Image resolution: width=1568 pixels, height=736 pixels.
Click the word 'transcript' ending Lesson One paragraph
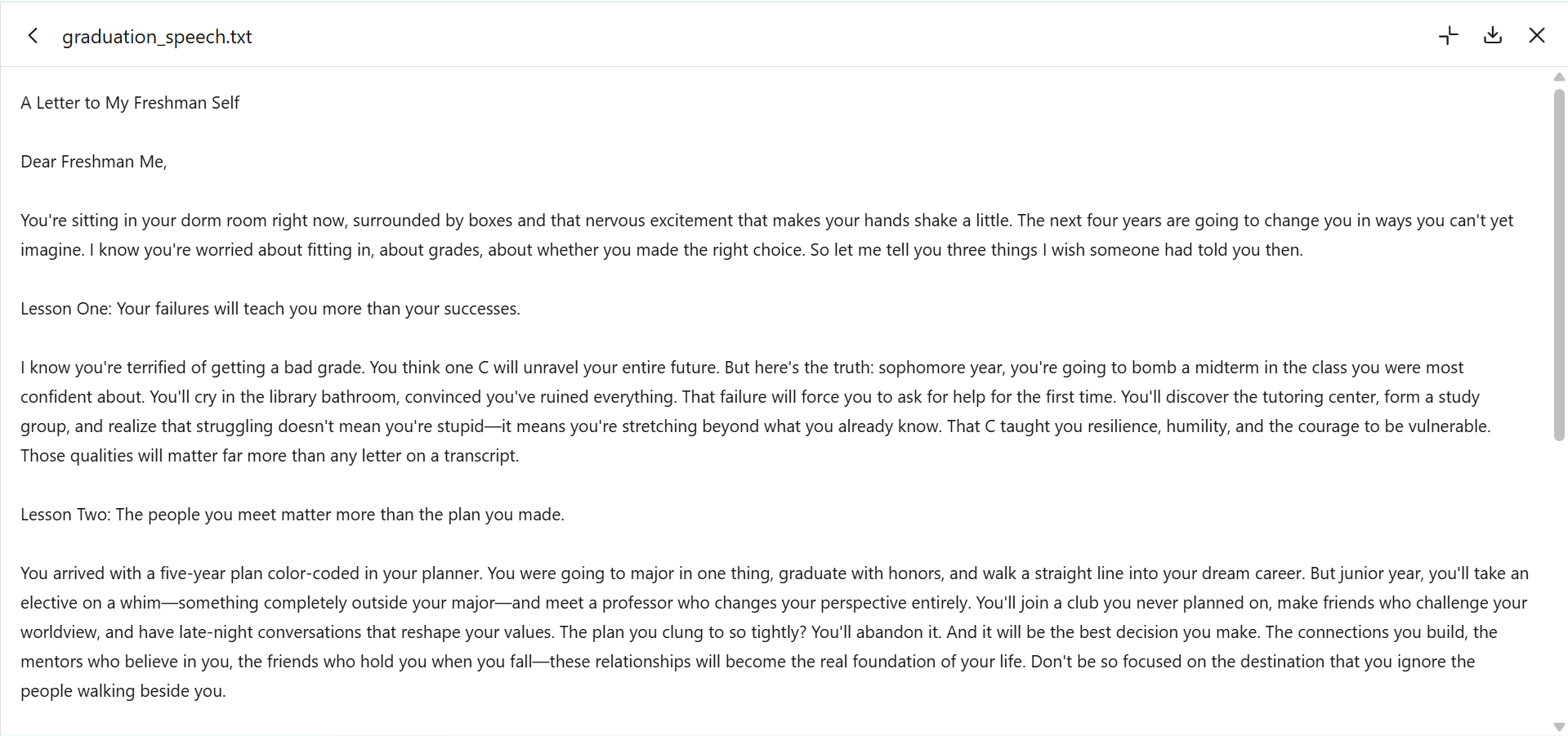(480, 456)
